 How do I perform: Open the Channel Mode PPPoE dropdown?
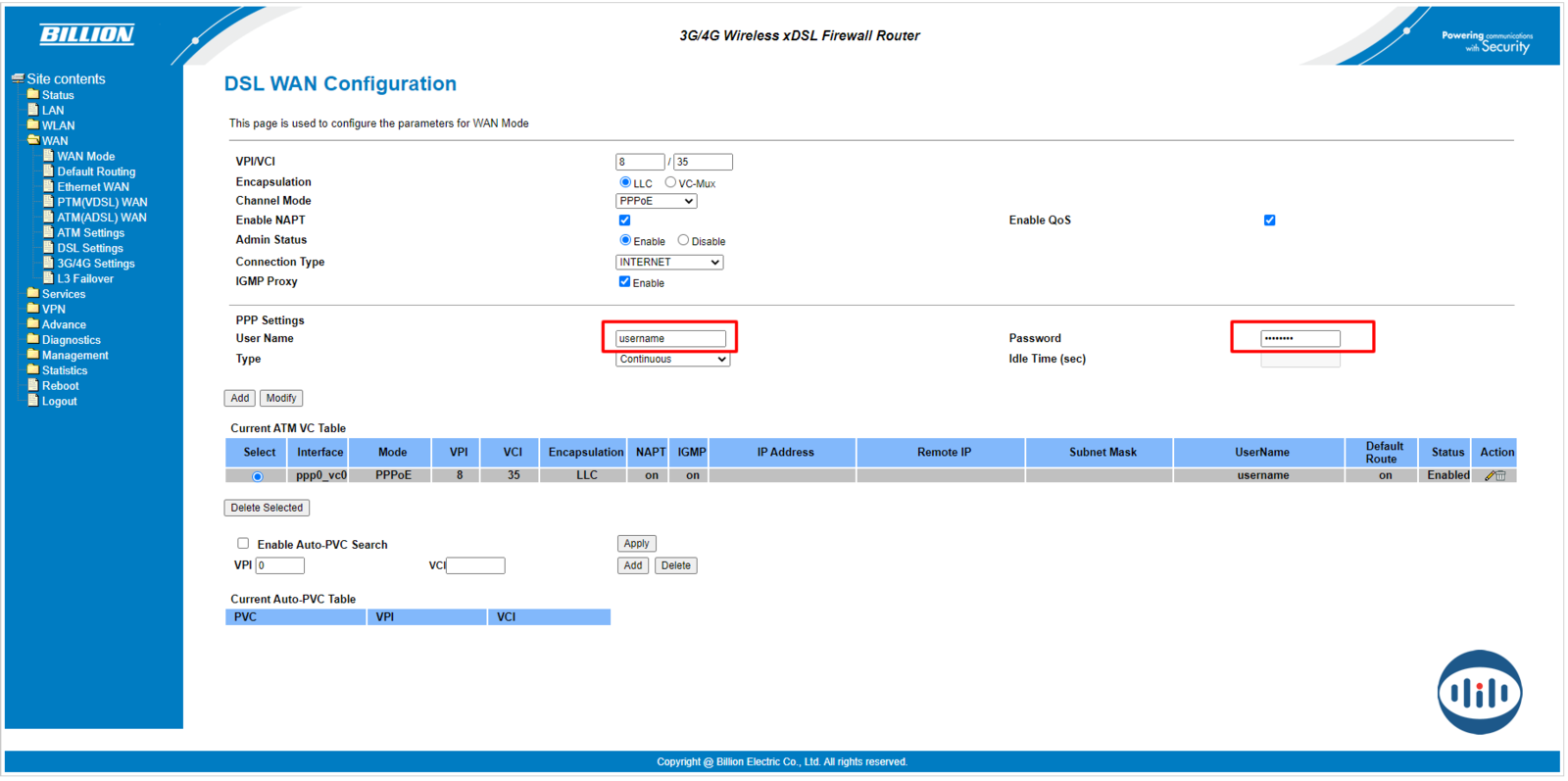(x=656, y=201)
